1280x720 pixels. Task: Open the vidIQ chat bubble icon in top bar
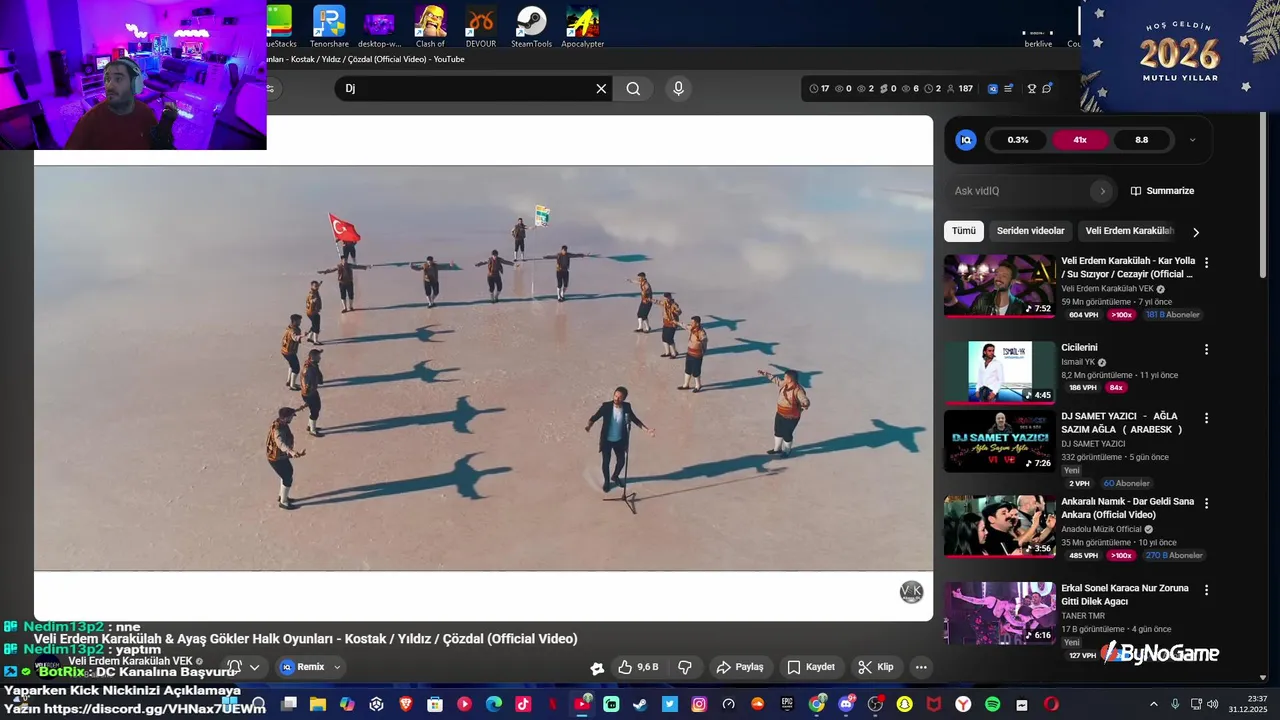click(1047, 89)
